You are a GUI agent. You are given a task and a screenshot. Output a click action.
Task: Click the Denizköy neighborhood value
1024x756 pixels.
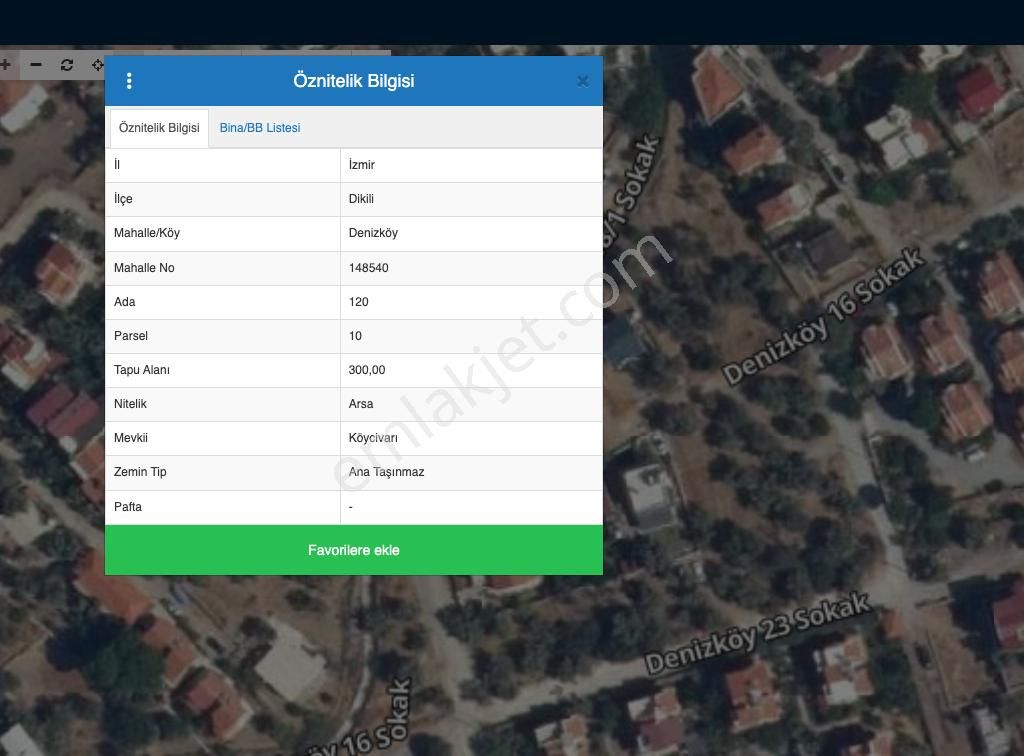(373, 233)
